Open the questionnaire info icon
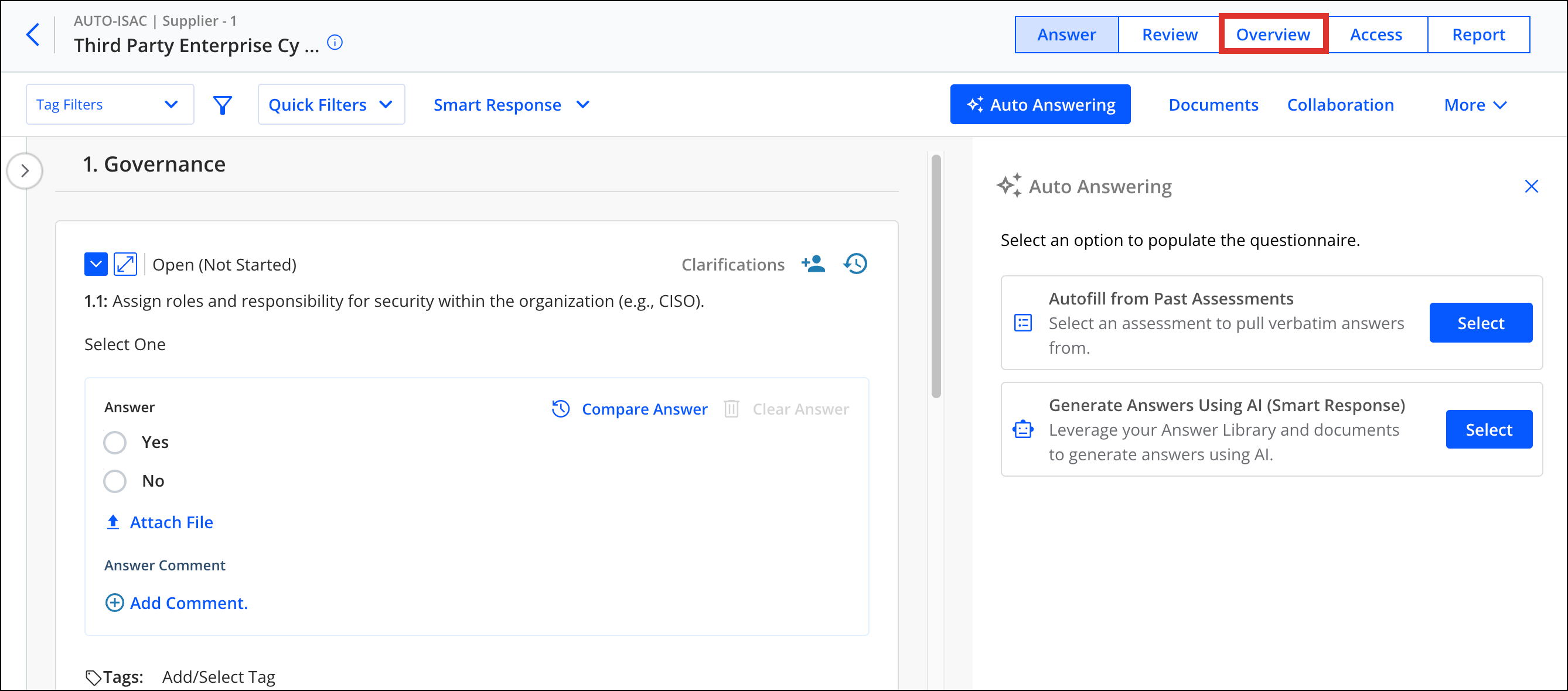 335,43
